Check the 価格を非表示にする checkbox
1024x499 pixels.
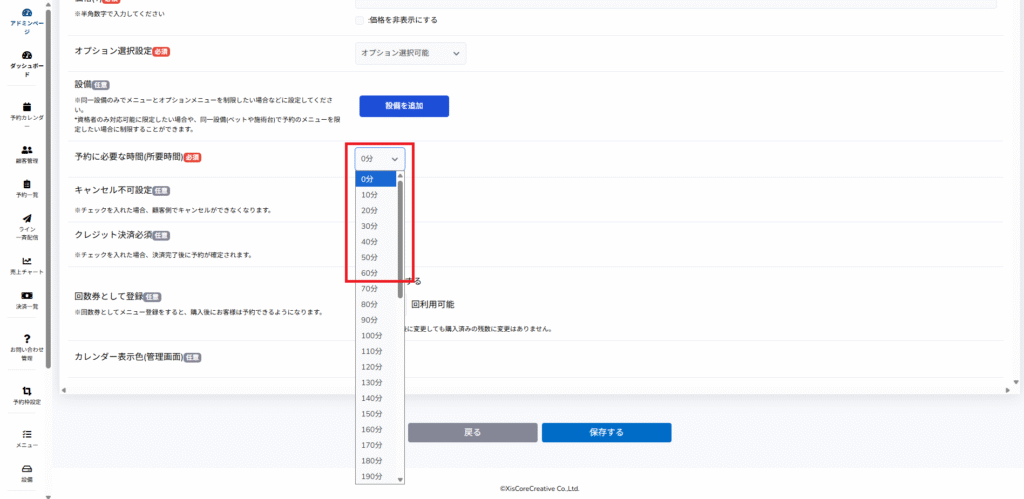[x=360, y=20]
